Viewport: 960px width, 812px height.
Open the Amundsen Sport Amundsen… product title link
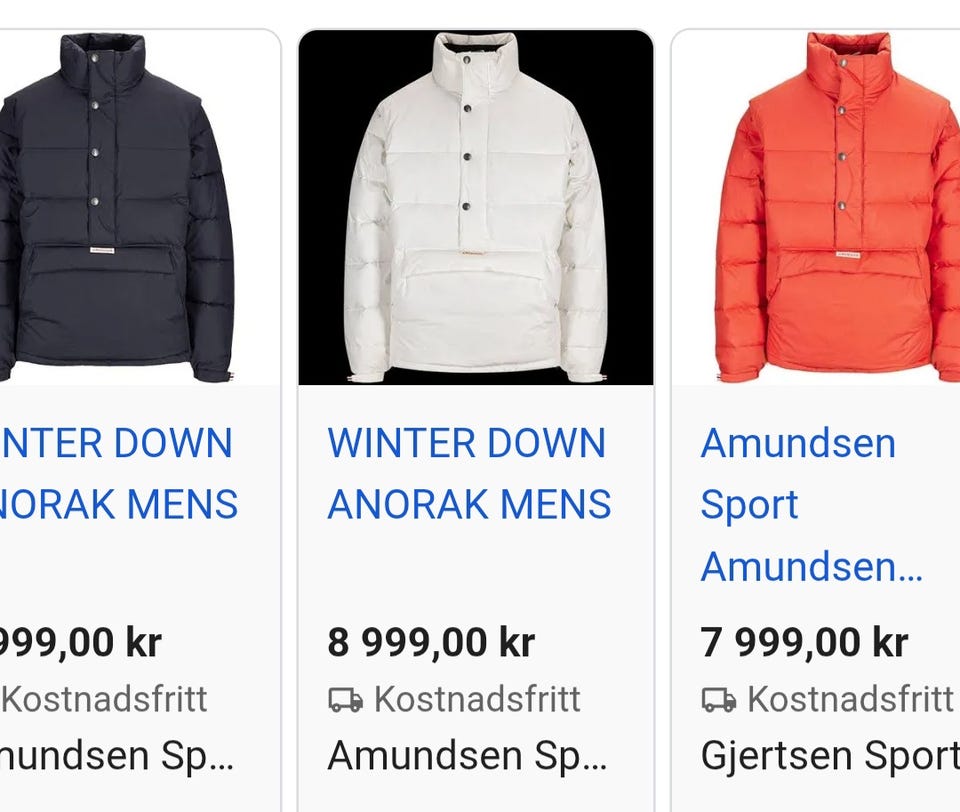[811, 505]
